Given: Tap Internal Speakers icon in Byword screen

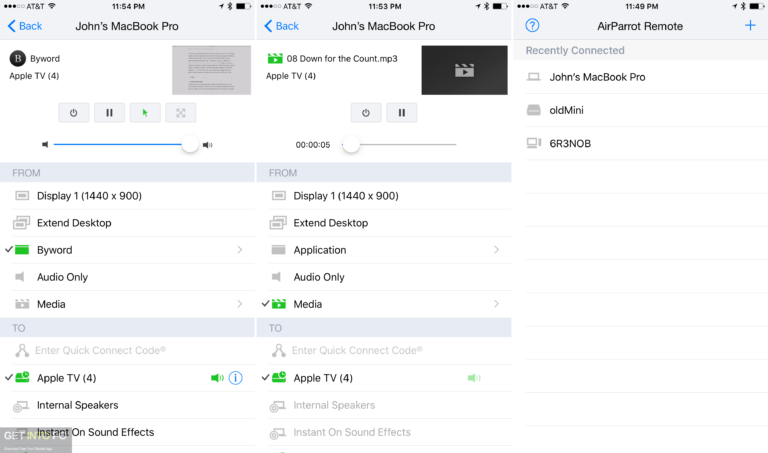Looking at the screenshot, I should [21, 406].
